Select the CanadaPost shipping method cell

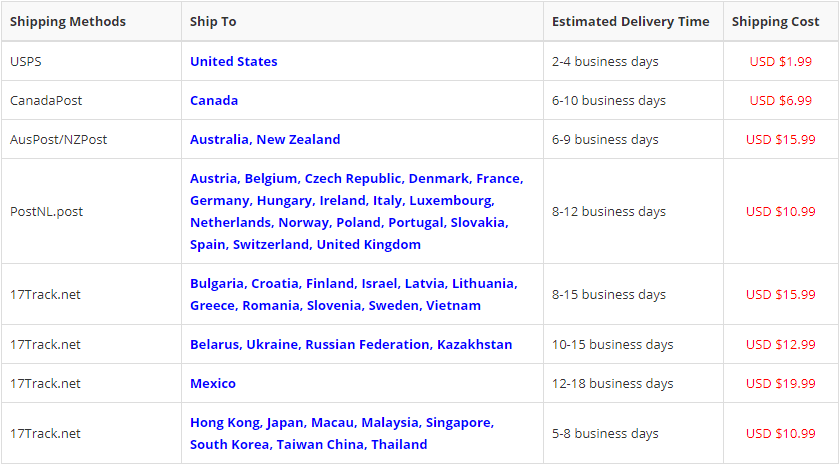(44, 100)
